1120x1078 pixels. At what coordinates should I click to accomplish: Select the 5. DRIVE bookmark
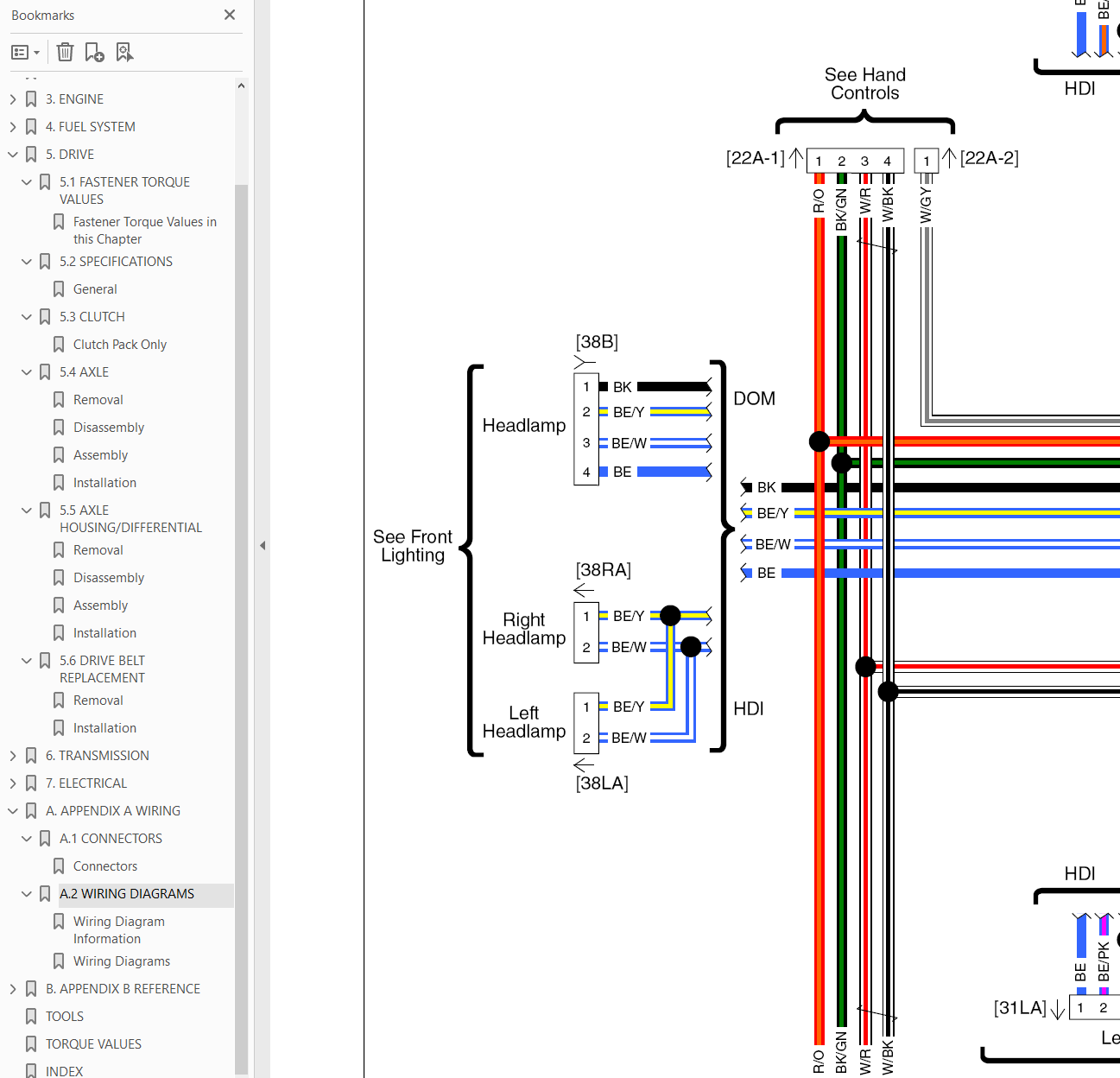click(x=70, y=155)
